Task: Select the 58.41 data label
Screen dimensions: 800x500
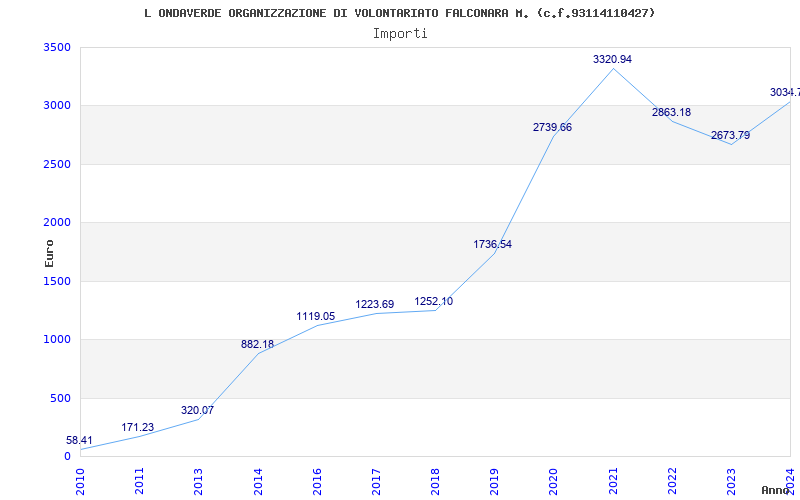Action: tap(79, 440)
